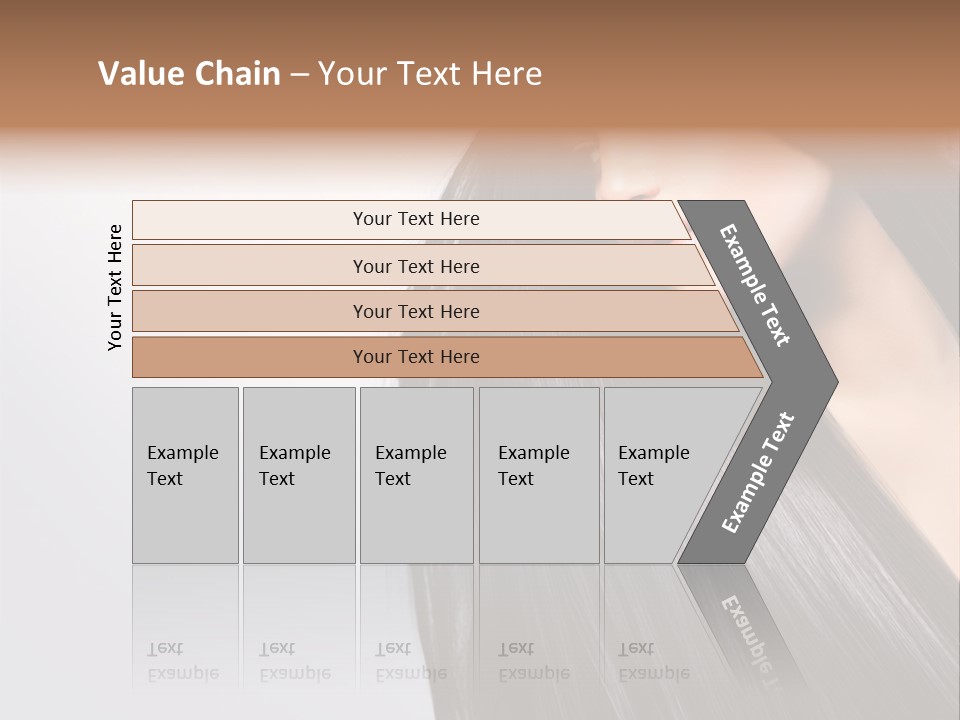Select the second gray Example Text box
Image resolution: width=960 pixels, height=720 pixels.
(x=299, y=475)
